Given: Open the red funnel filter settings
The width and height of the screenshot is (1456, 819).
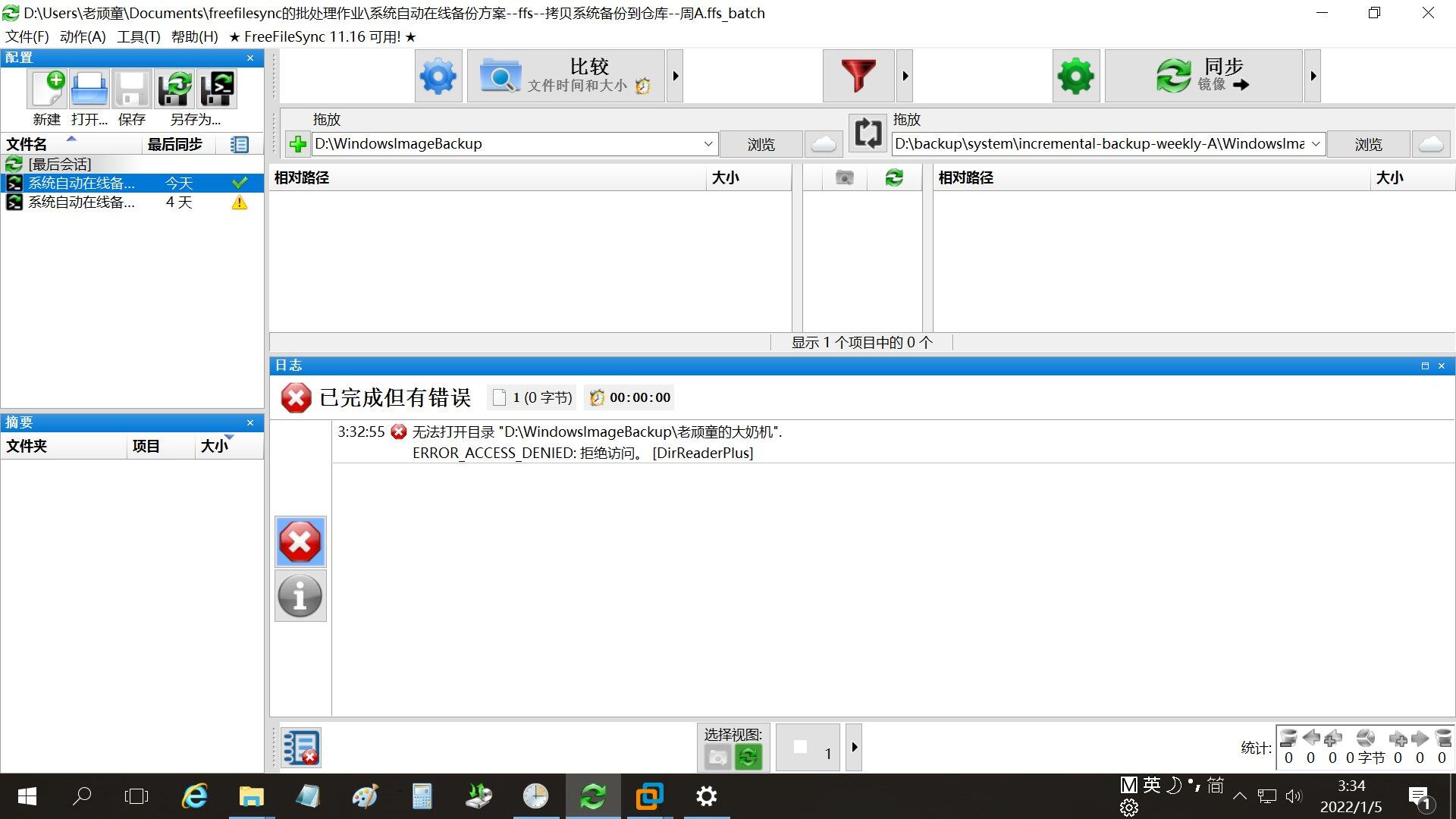Looking at the screenshot, I should click(858, 76).
